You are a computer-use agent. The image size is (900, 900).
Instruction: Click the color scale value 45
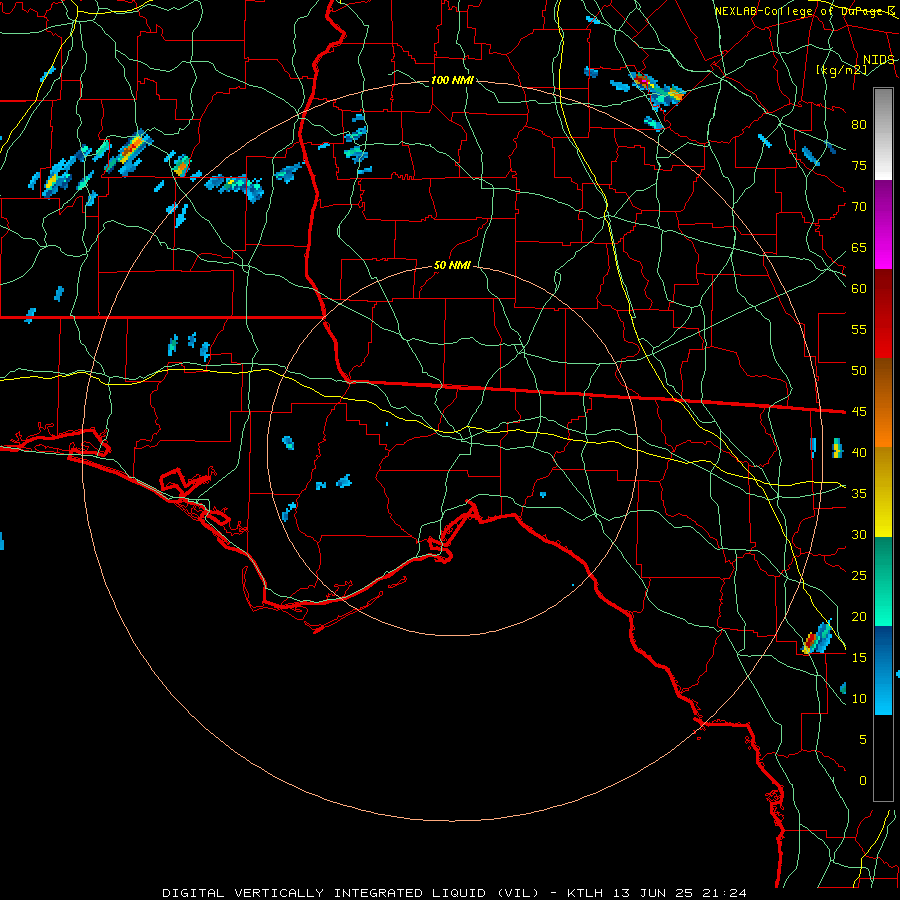pyautogui.click(x=859, y=412)
